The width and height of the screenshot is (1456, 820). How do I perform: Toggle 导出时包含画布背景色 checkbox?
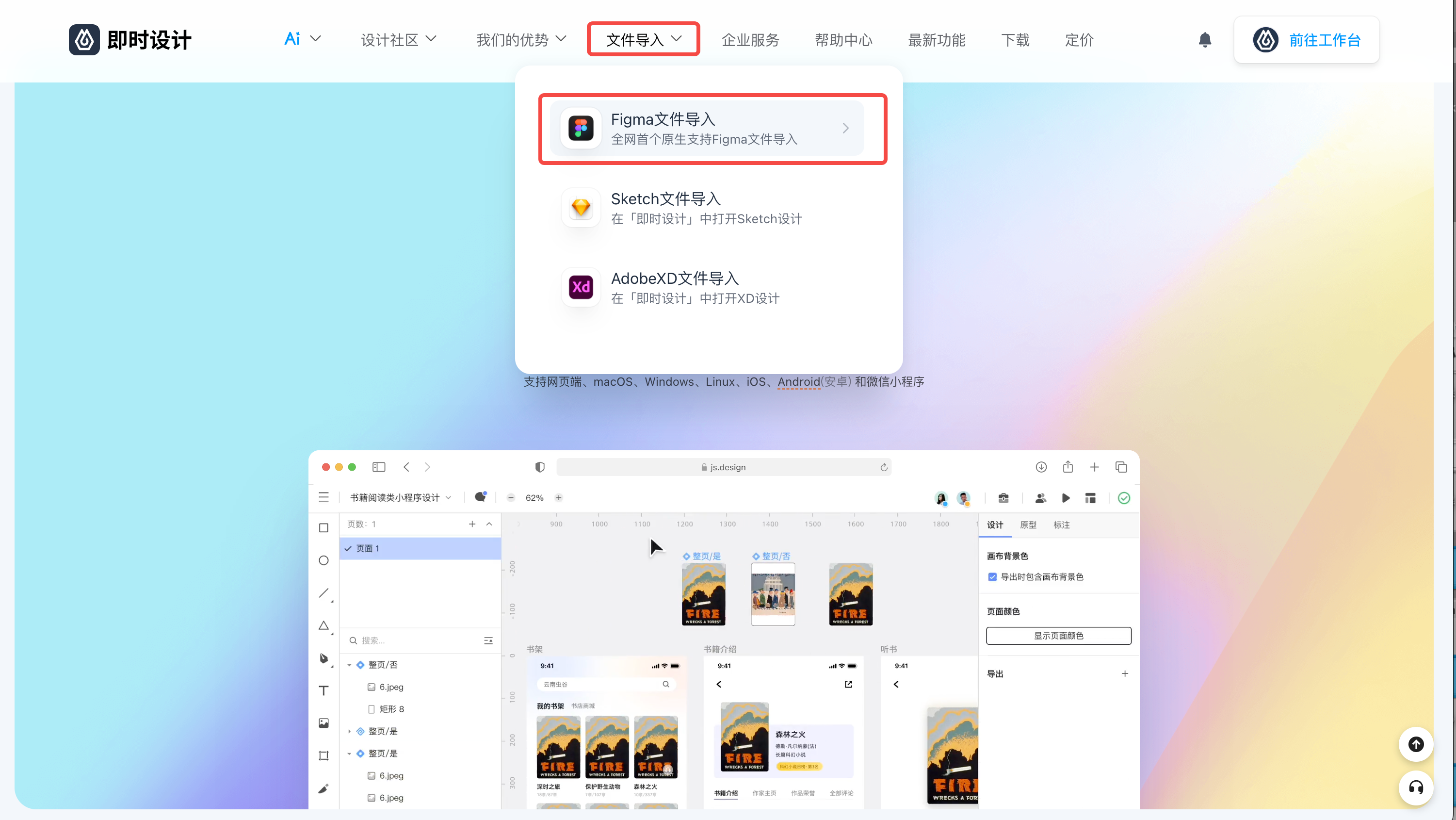click(992, 577)
